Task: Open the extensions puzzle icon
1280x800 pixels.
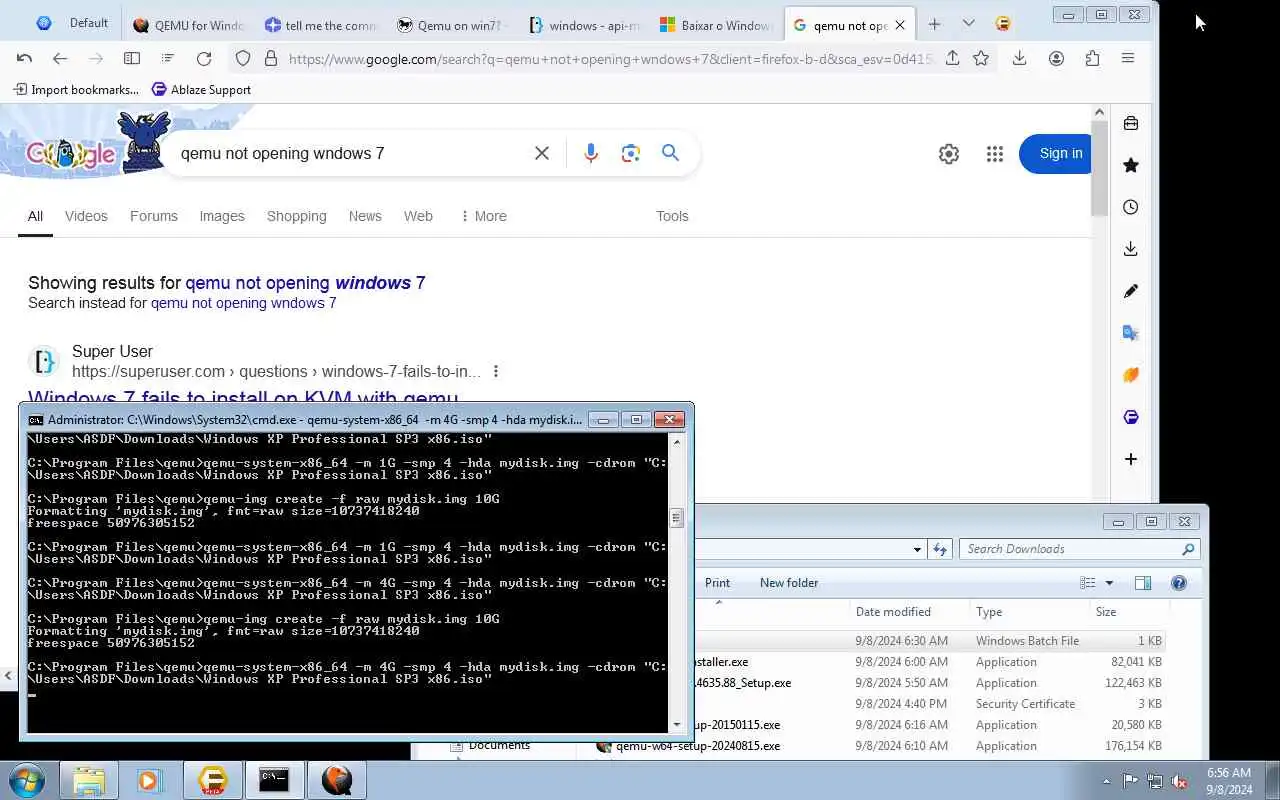Action: coord(1092,58)
